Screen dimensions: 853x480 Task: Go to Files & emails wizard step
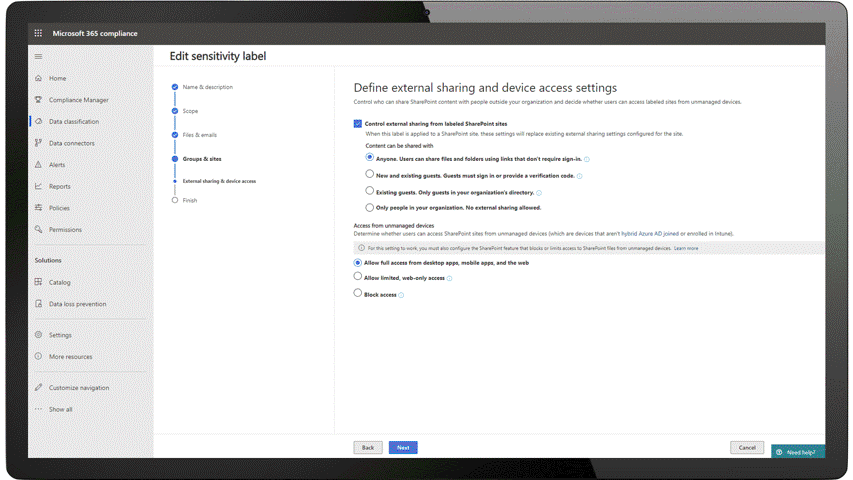[x=200, y=135]
